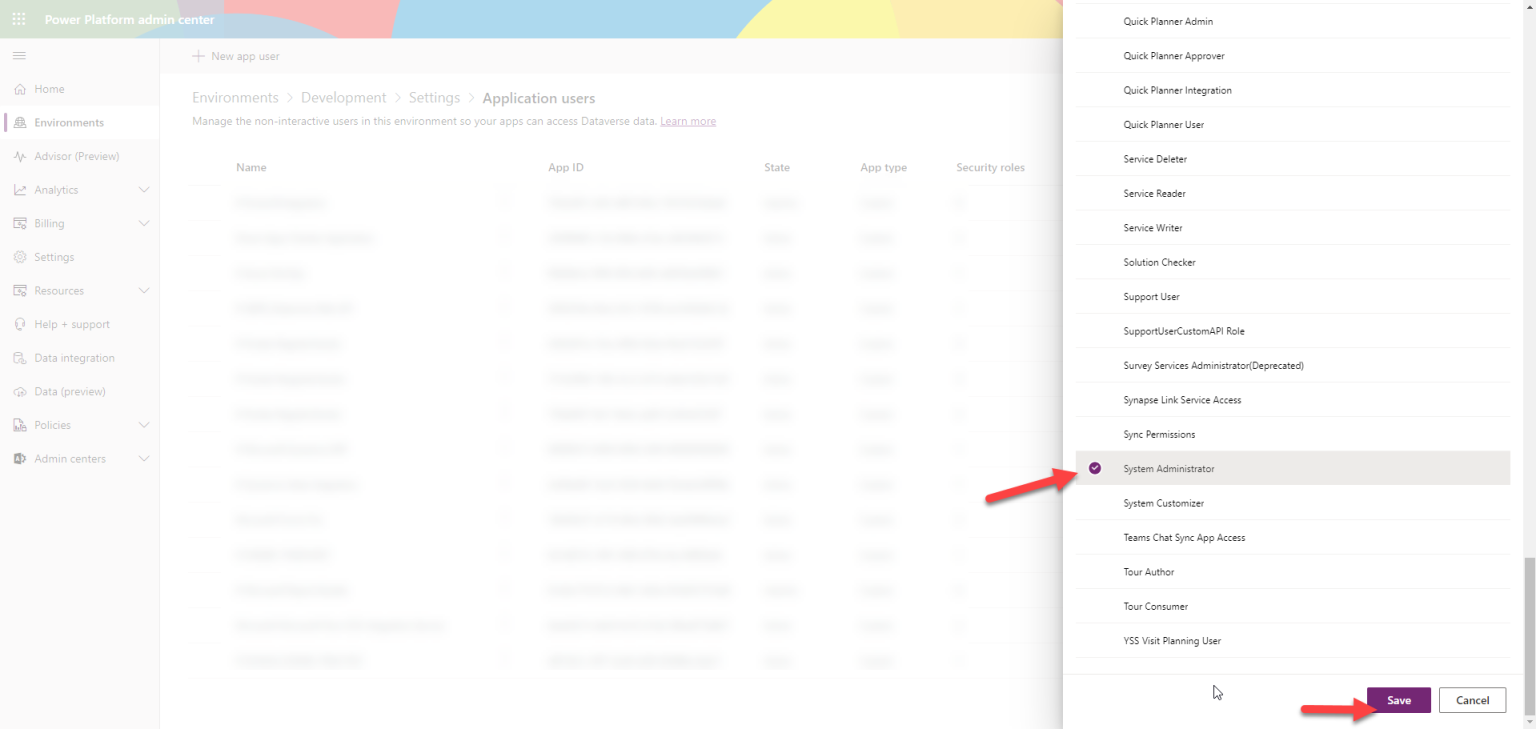1536x729 pixels.
Task: Go to Environments breadcrumb
Action: tap(235, 98)
